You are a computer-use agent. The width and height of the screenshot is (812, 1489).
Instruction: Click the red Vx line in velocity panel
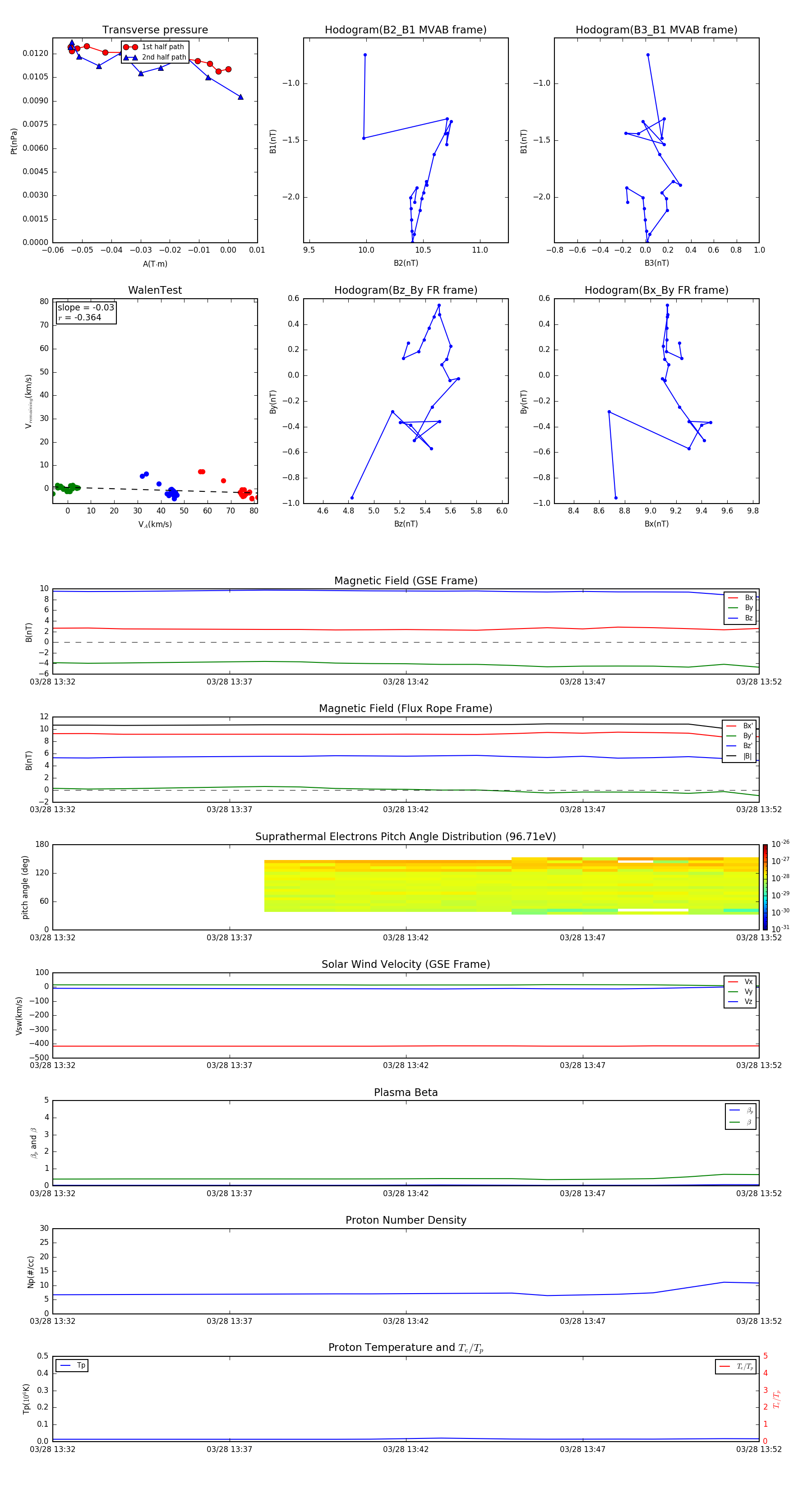[x=406, y=1046]
